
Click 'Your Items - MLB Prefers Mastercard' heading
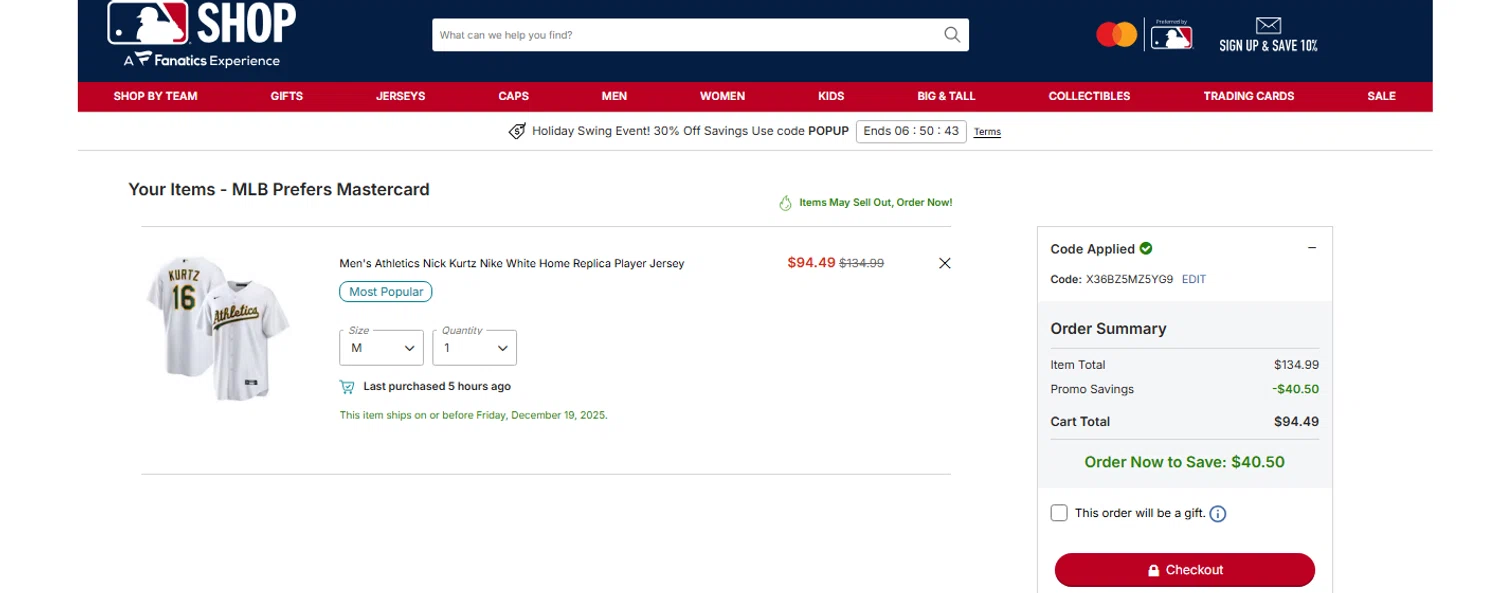coord(279,189)
